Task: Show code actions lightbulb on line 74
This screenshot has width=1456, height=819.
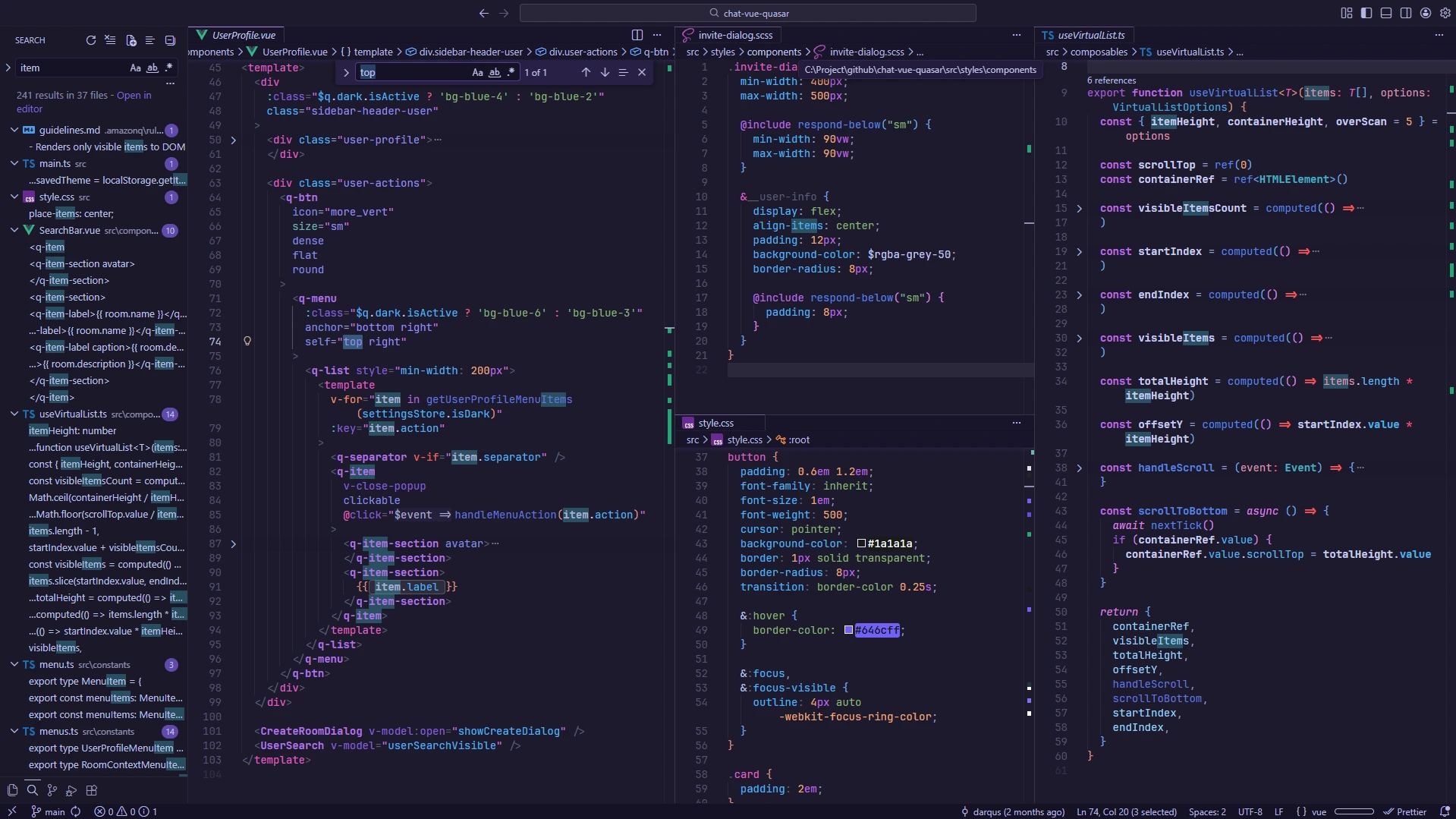Action: [247, 342]
